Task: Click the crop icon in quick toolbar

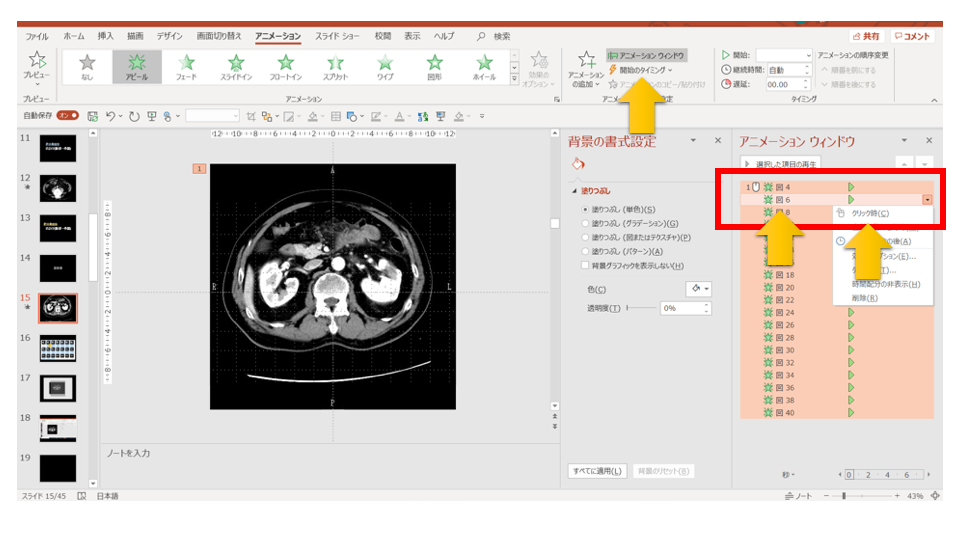Action: pos(251,116)
